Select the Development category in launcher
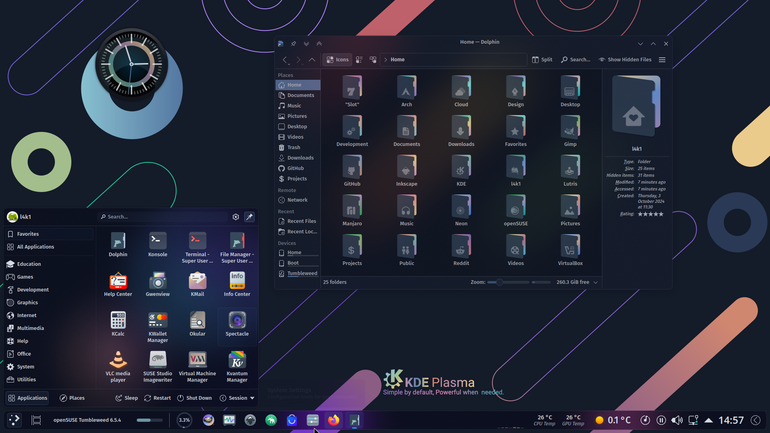 [x=49, y=290]
